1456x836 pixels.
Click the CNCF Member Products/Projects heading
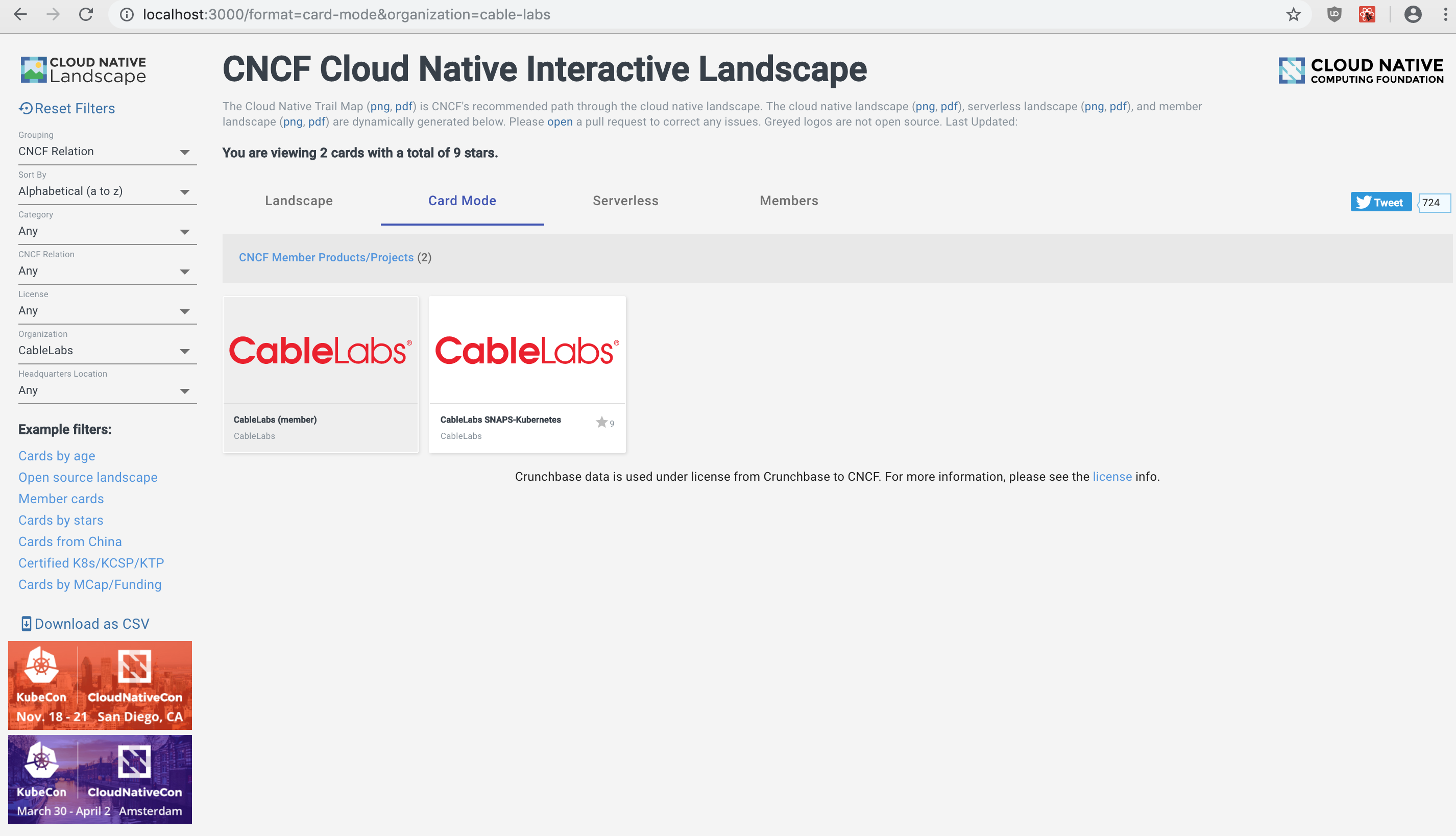(326, 257)
